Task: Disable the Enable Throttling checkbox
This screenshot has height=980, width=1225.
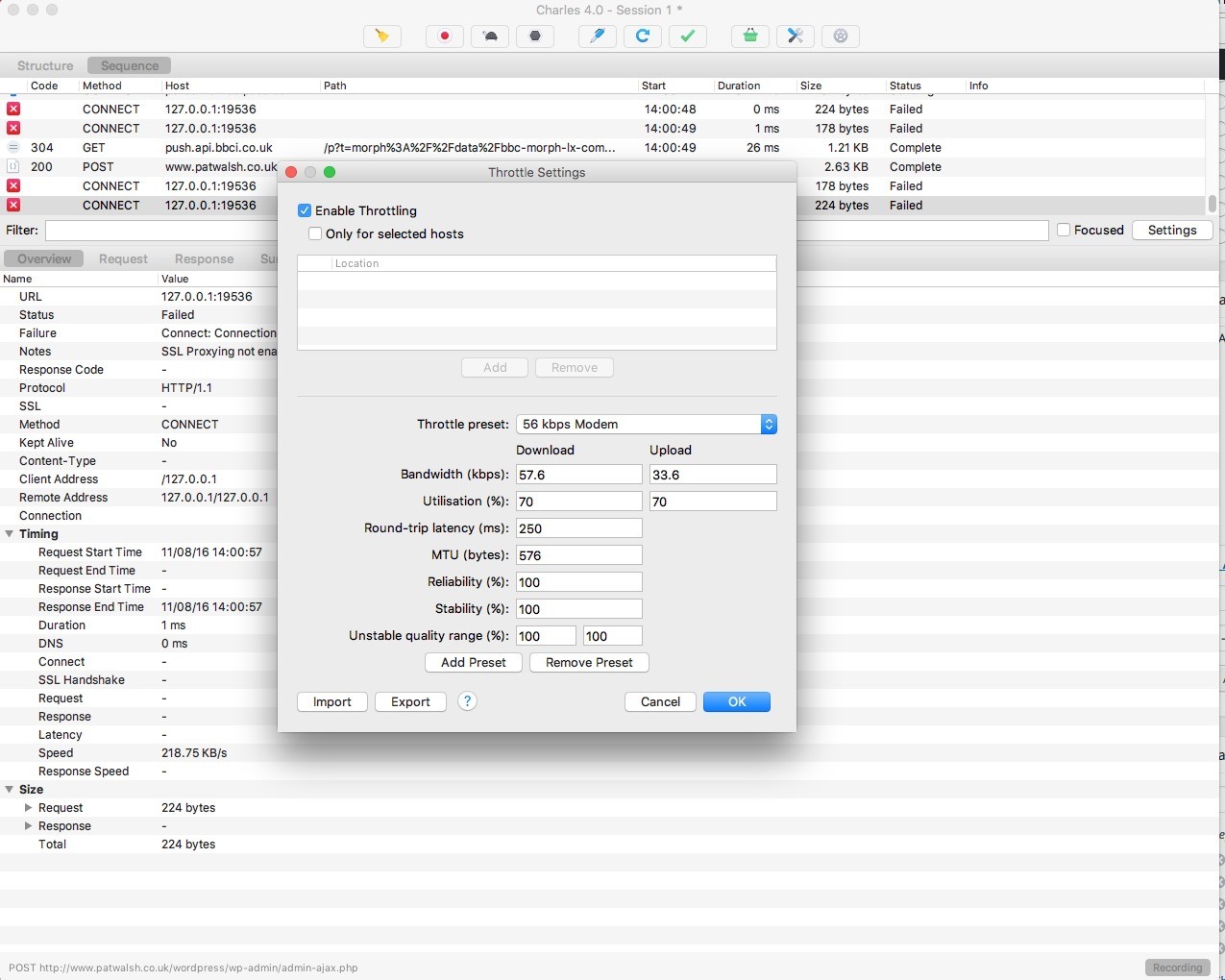Action: click(305, 210)
